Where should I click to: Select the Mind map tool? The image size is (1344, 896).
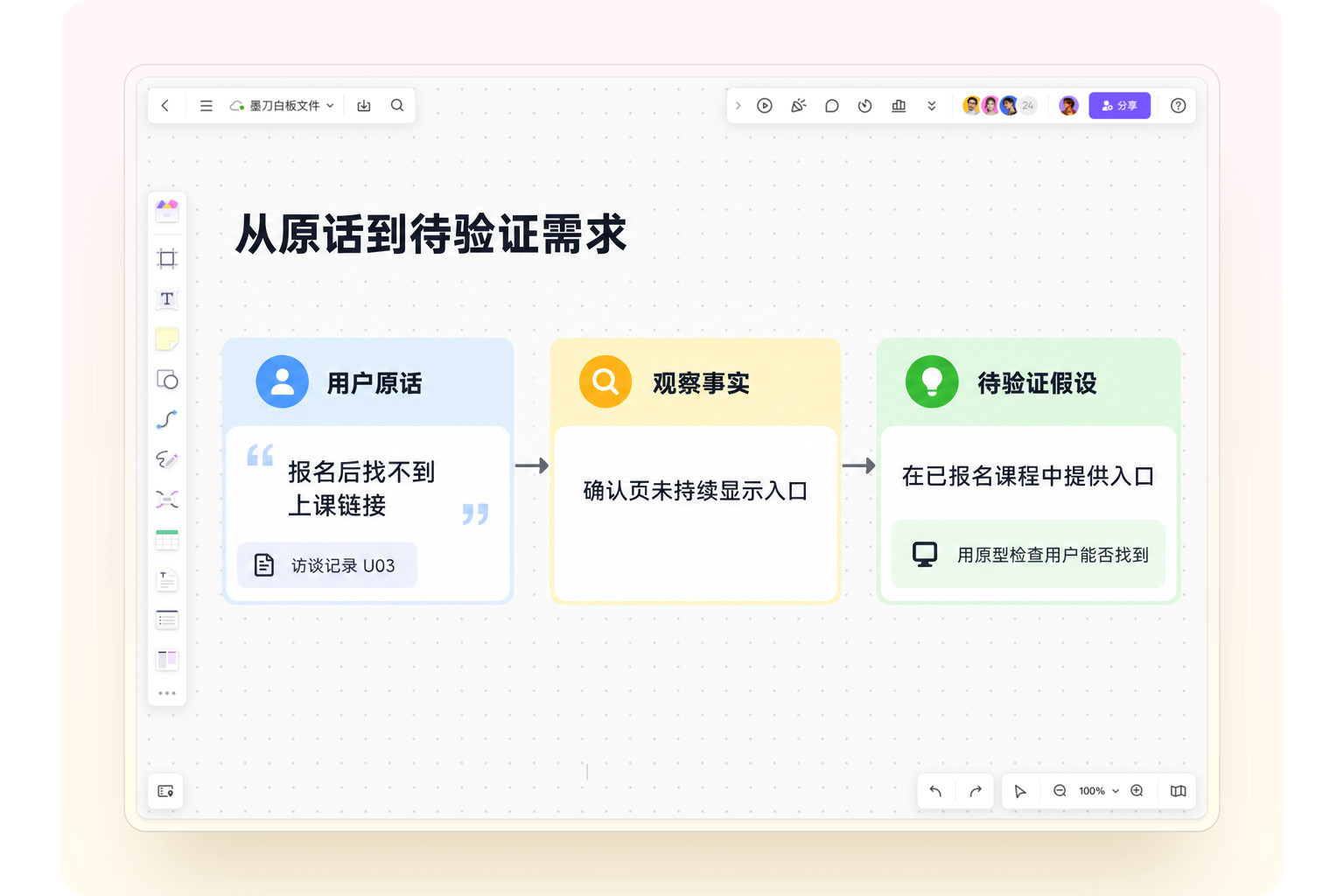point(167,500)
